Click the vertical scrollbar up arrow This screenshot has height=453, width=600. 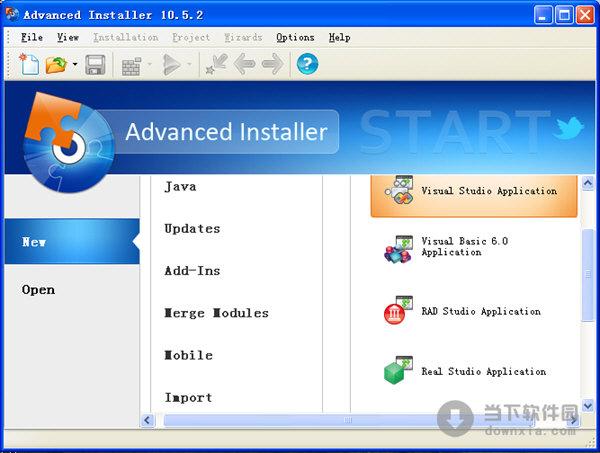[587, 183]
